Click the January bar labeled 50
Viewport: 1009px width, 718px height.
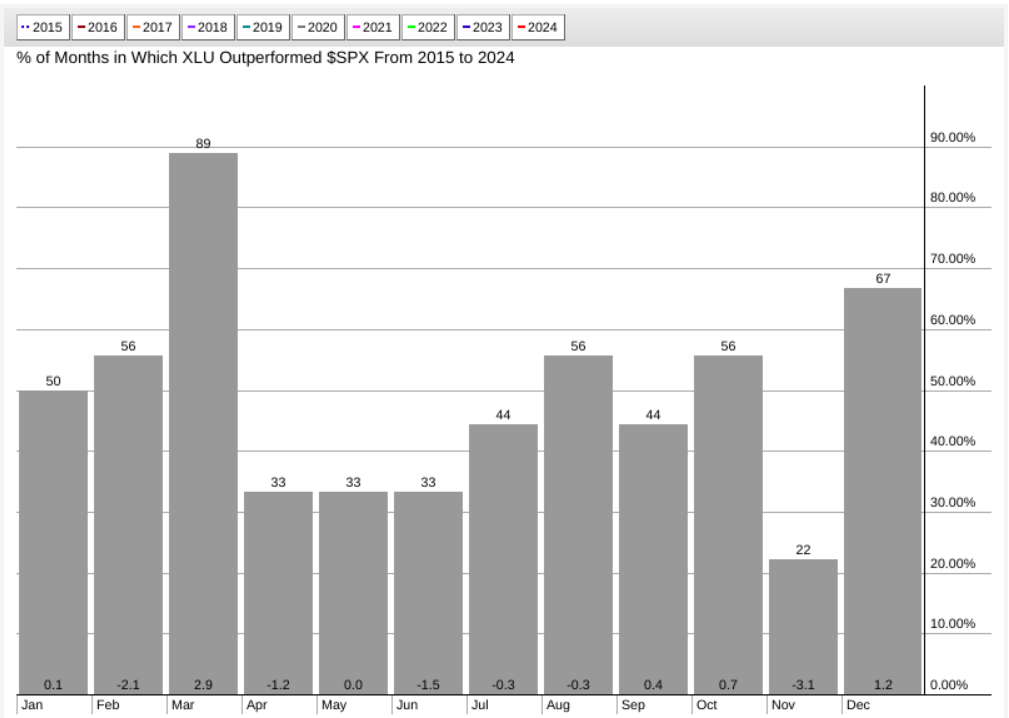pos(53,542)
